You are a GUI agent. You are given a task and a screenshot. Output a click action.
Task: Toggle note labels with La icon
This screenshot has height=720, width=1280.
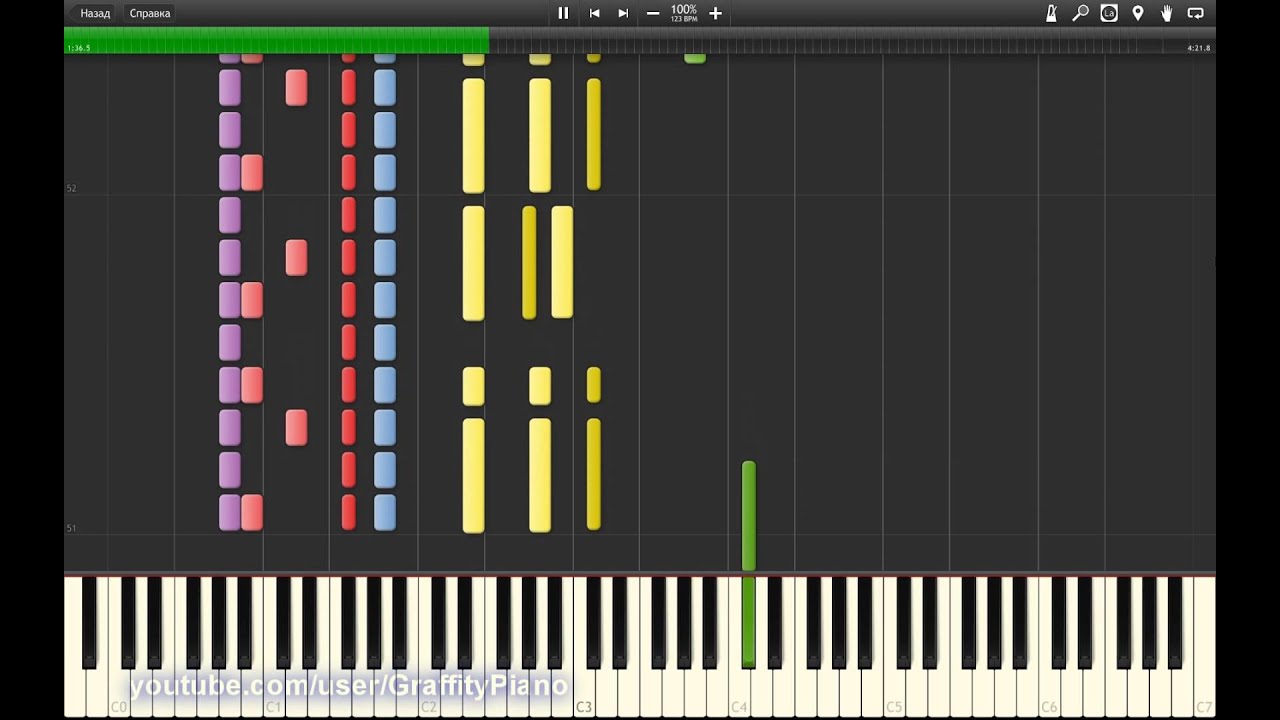click(1109, 13)
